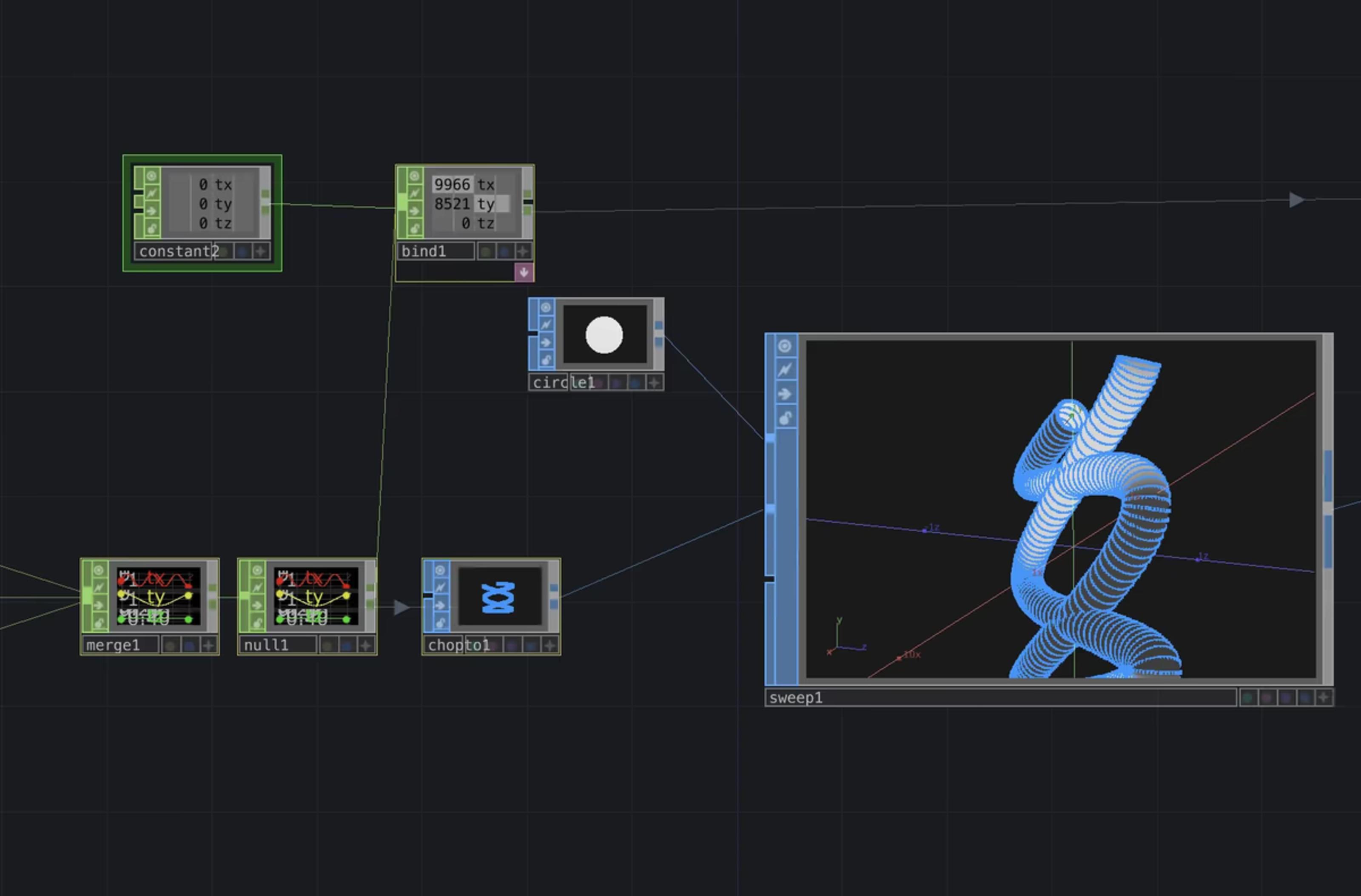Click the bypass arrow flag on bind1
The height and width of the screenshot is (896, 1361).
[x=415, y=211]
